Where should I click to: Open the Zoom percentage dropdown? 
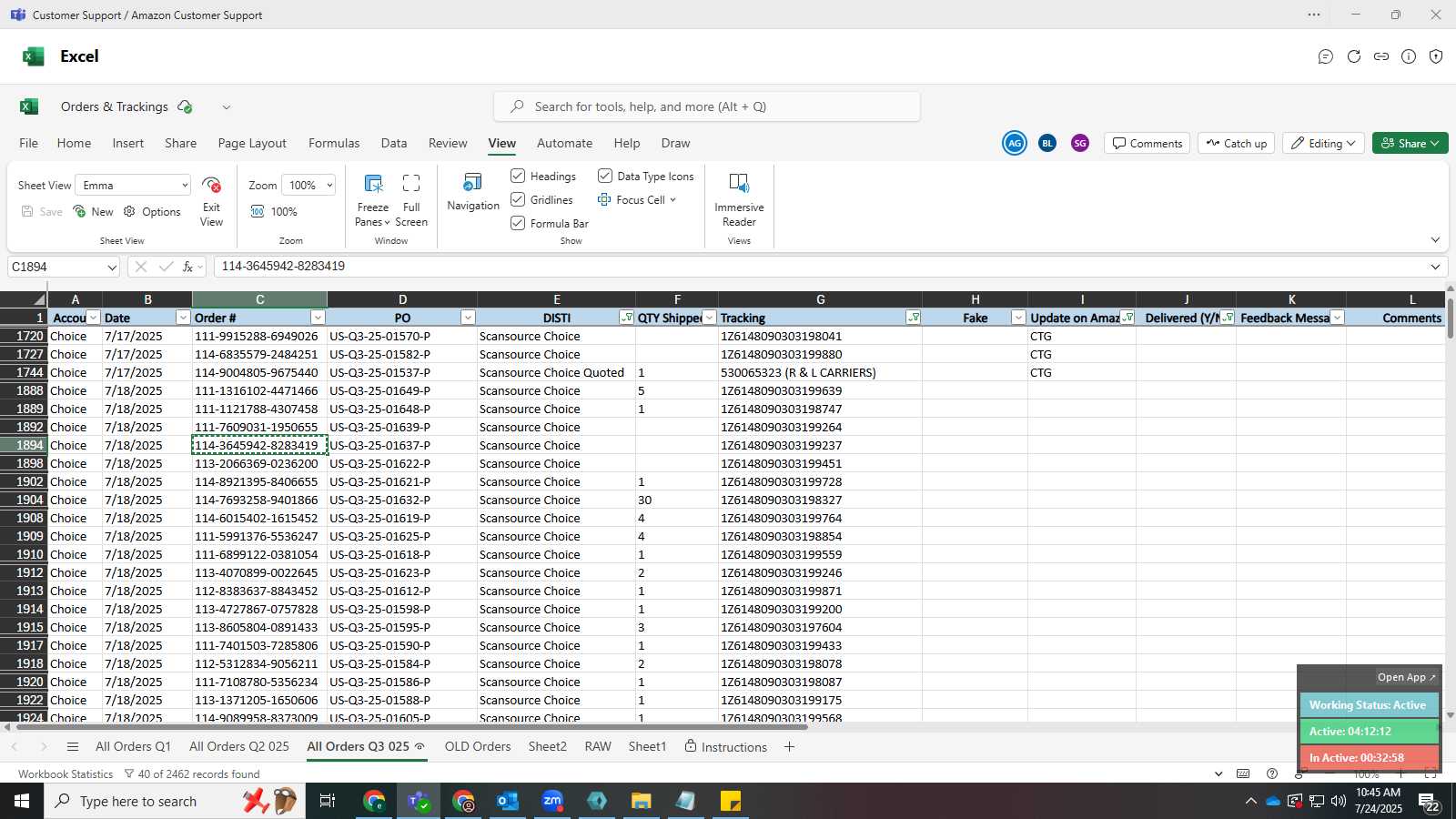click(308, 185)
